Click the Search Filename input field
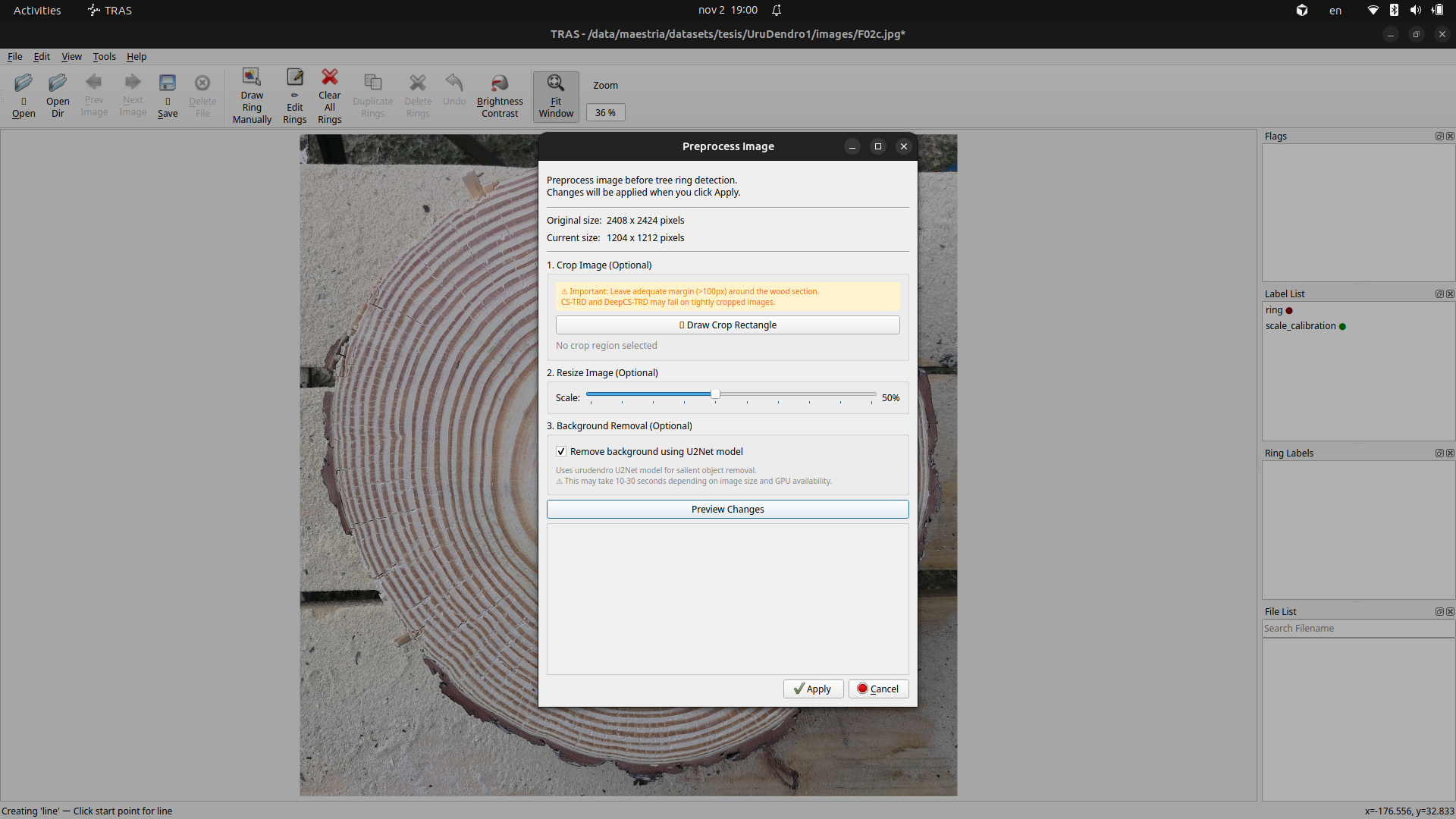Viewport: 1456px width, 819px height. [x=1357, y=628]
